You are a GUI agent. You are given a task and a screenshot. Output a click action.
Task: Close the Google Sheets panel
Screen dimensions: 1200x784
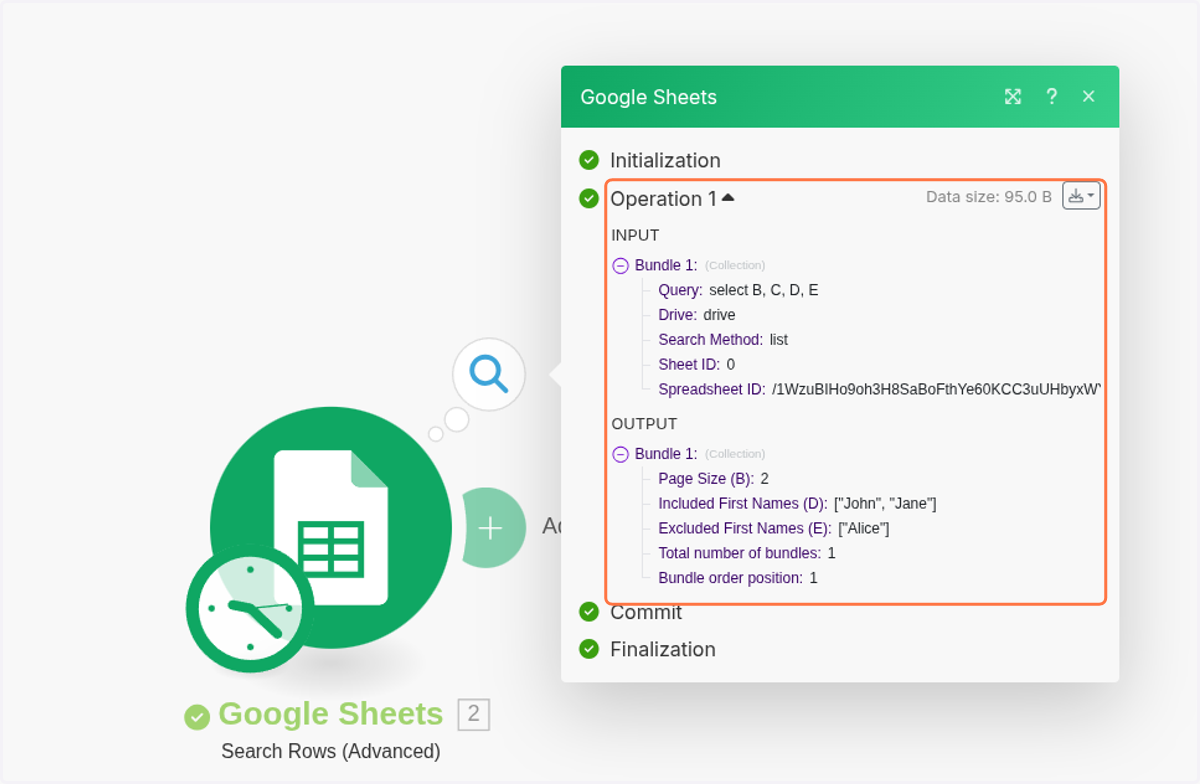tap(1089, 97)
